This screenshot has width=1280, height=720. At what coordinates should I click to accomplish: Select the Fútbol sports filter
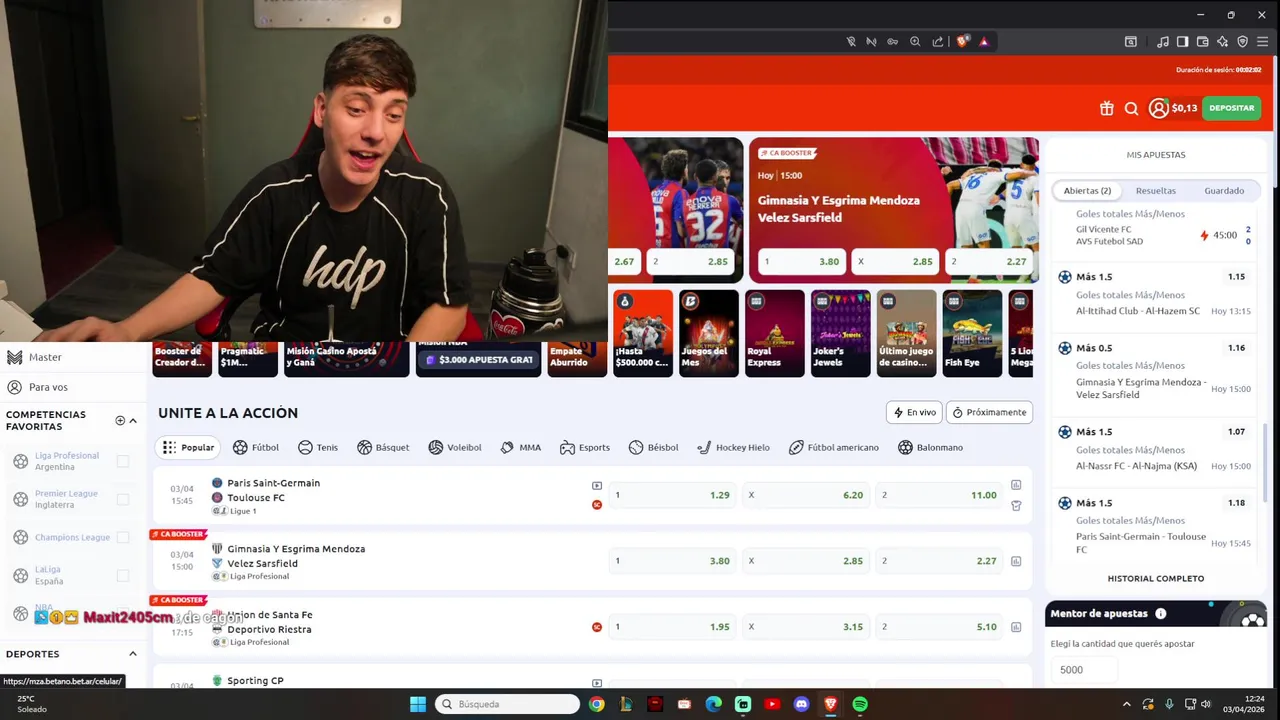coord(256,447)
